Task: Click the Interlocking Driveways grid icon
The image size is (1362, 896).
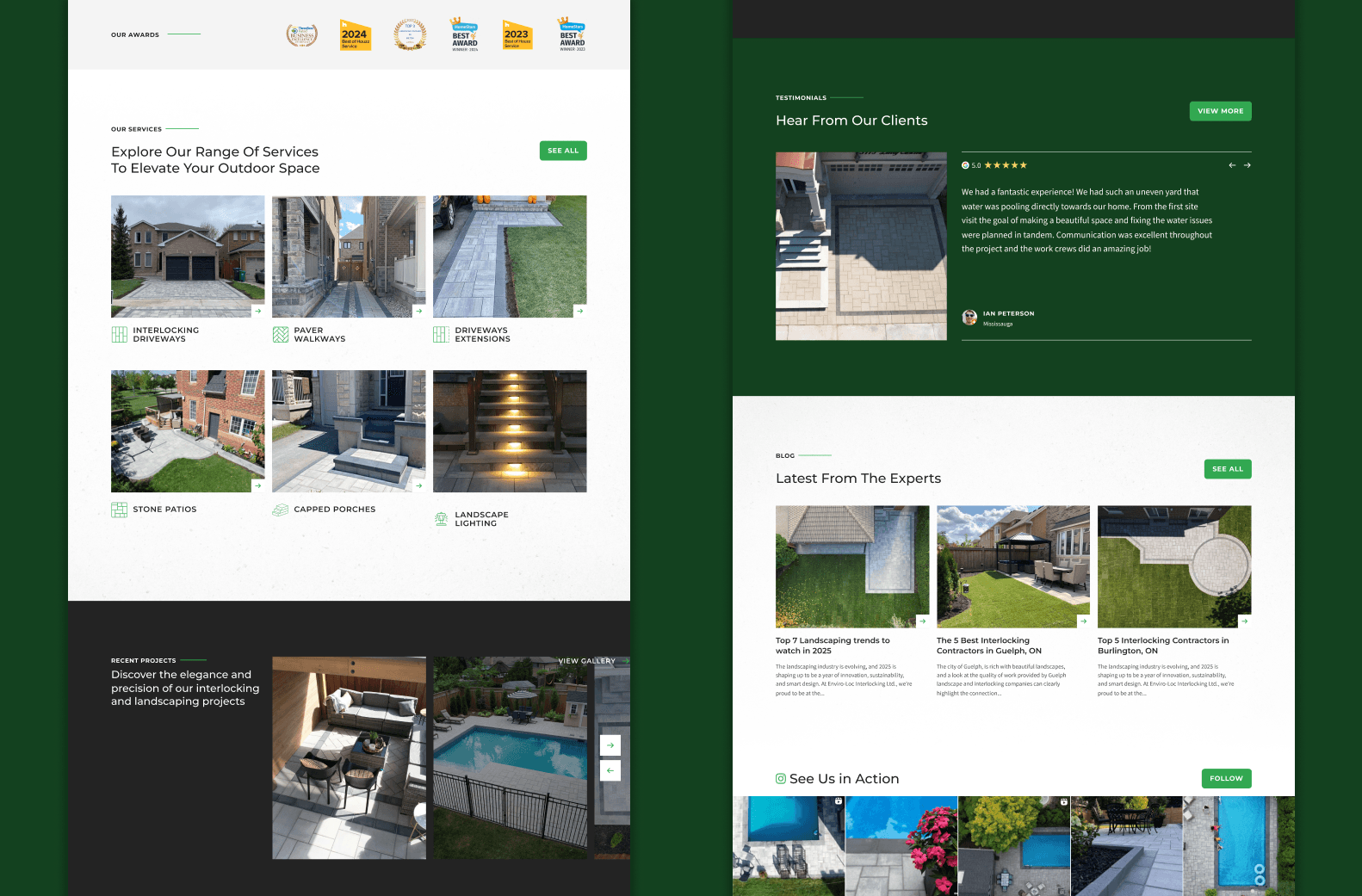Action: coord(119,335)
